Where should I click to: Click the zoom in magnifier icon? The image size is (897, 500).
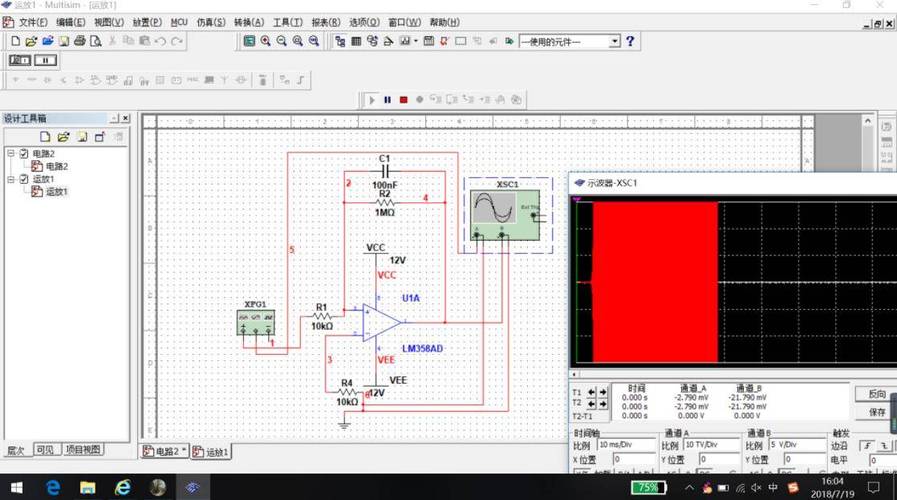[265, 41]
